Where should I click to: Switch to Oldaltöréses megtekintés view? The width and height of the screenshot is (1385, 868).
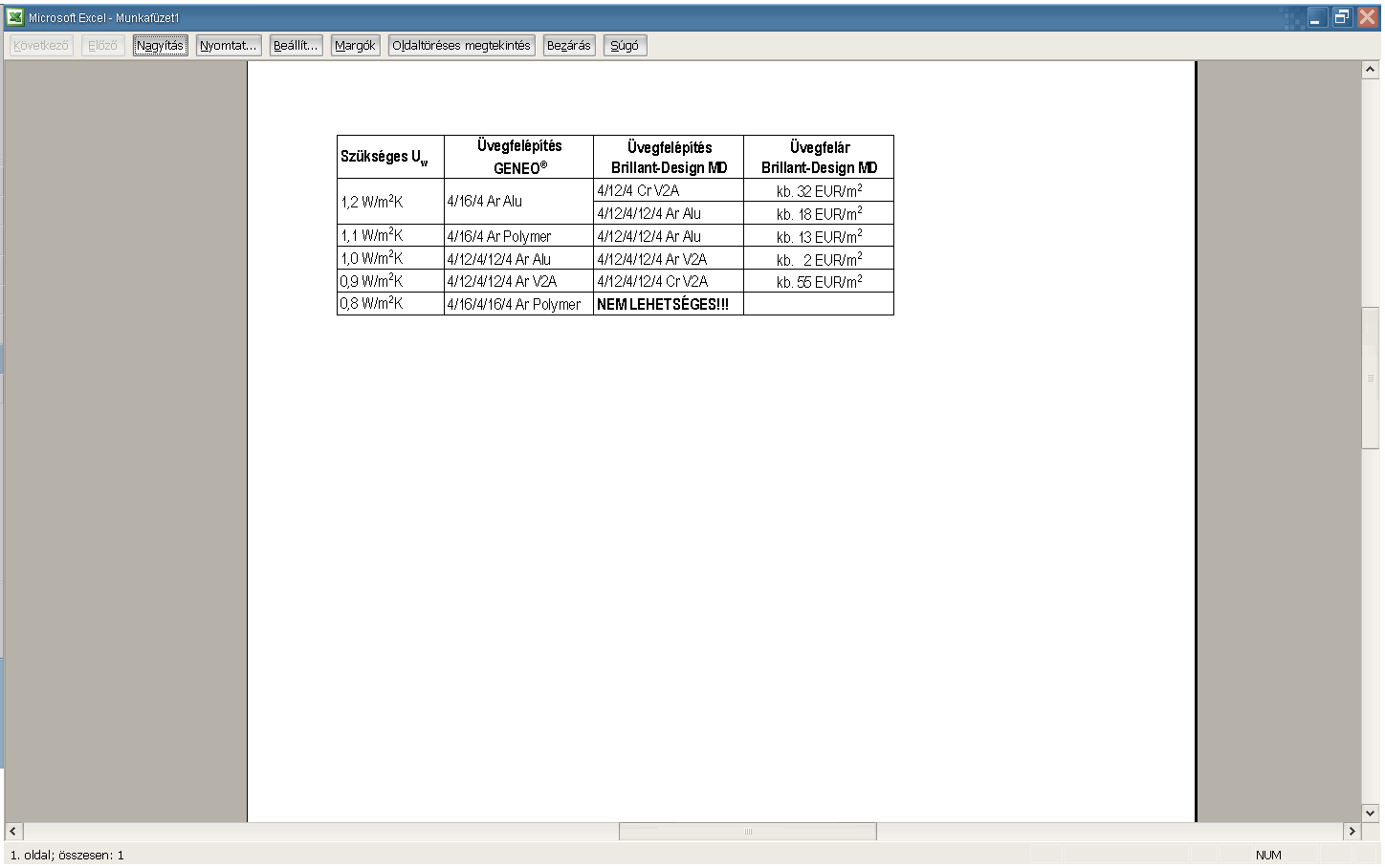click(x=461, y=45)
